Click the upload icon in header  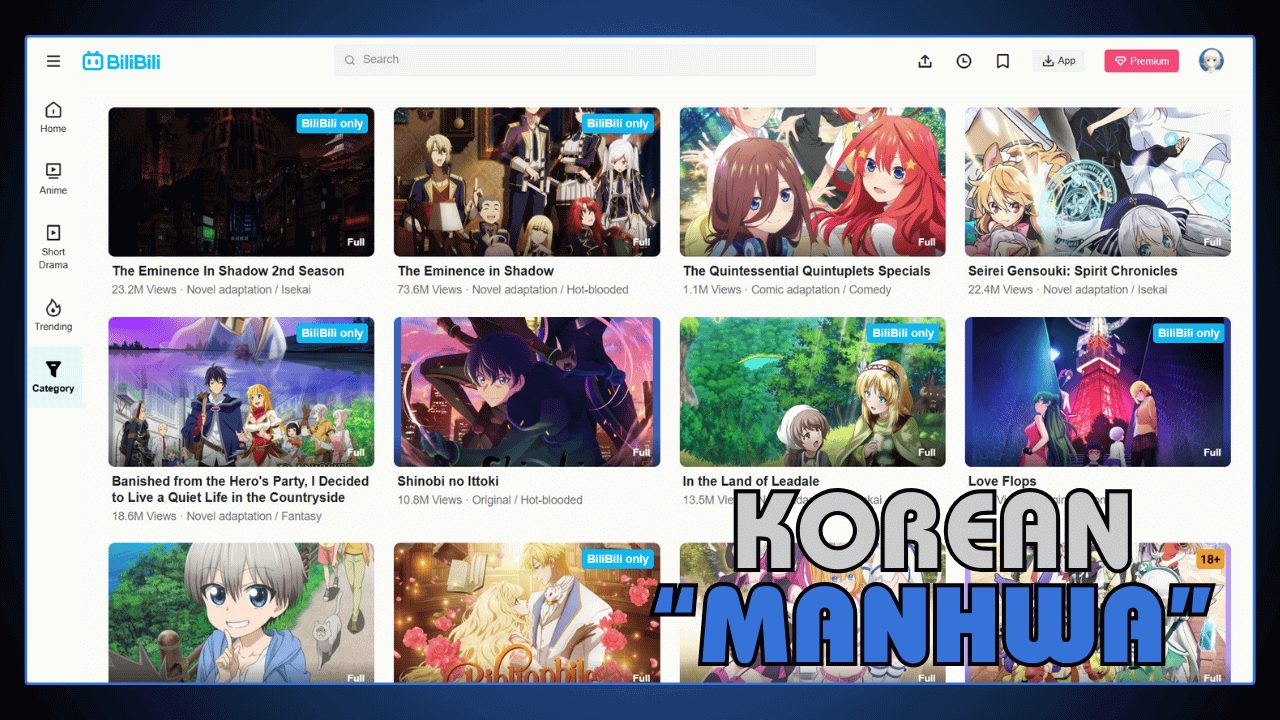925,61
